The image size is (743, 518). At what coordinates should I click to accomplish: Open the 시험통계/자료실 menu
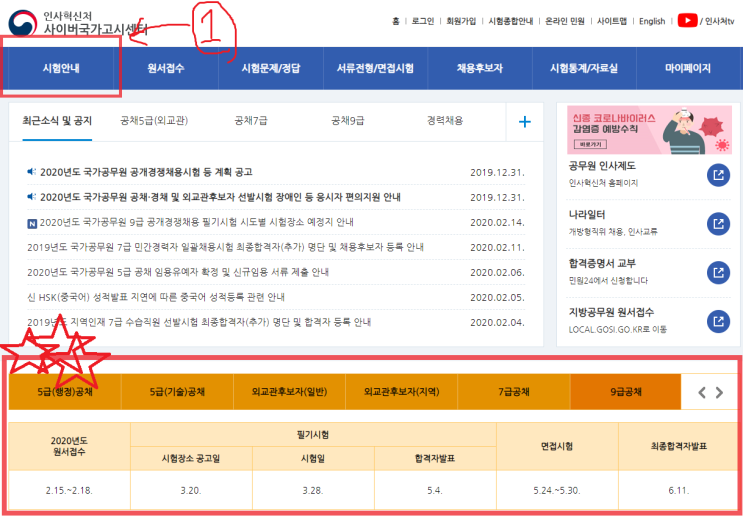click(x=584, y=68)
